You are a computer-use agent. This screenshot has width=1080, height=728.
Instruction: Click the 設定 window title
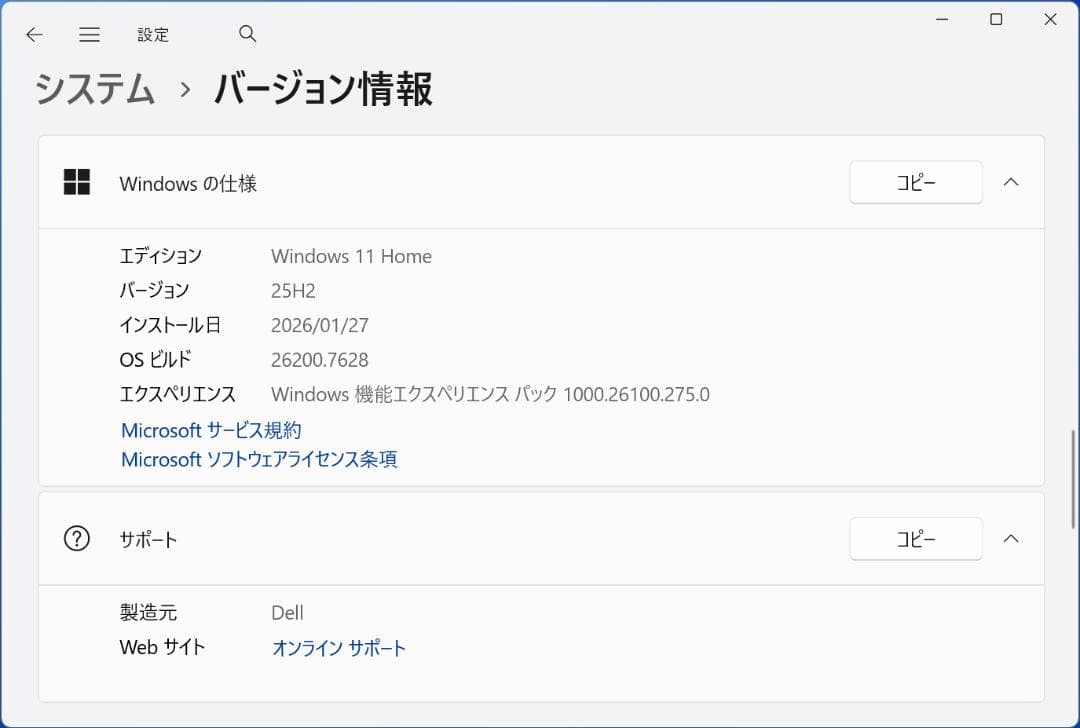[153, 34]
